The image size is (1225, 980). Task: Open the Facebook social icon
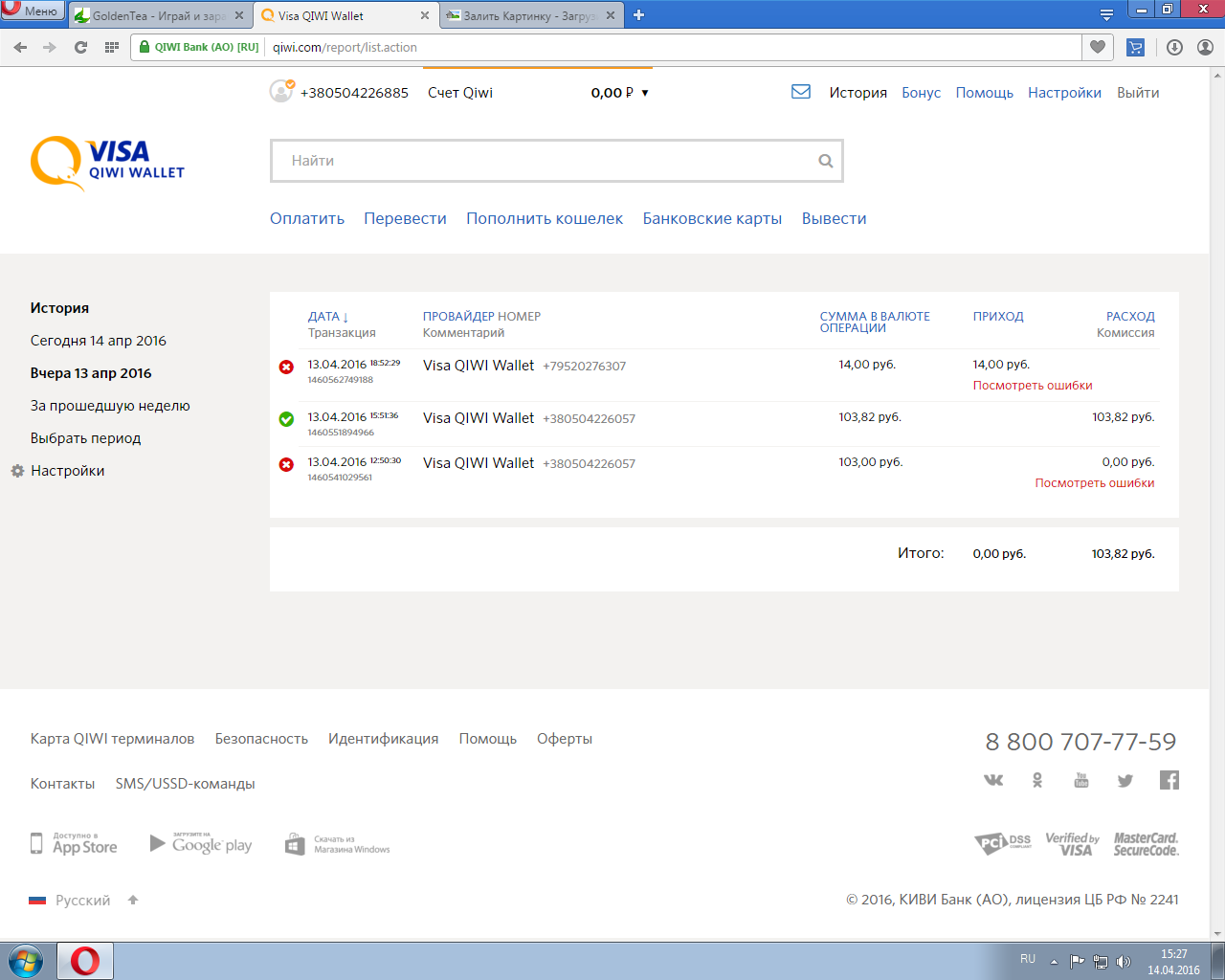(1169, 780)
